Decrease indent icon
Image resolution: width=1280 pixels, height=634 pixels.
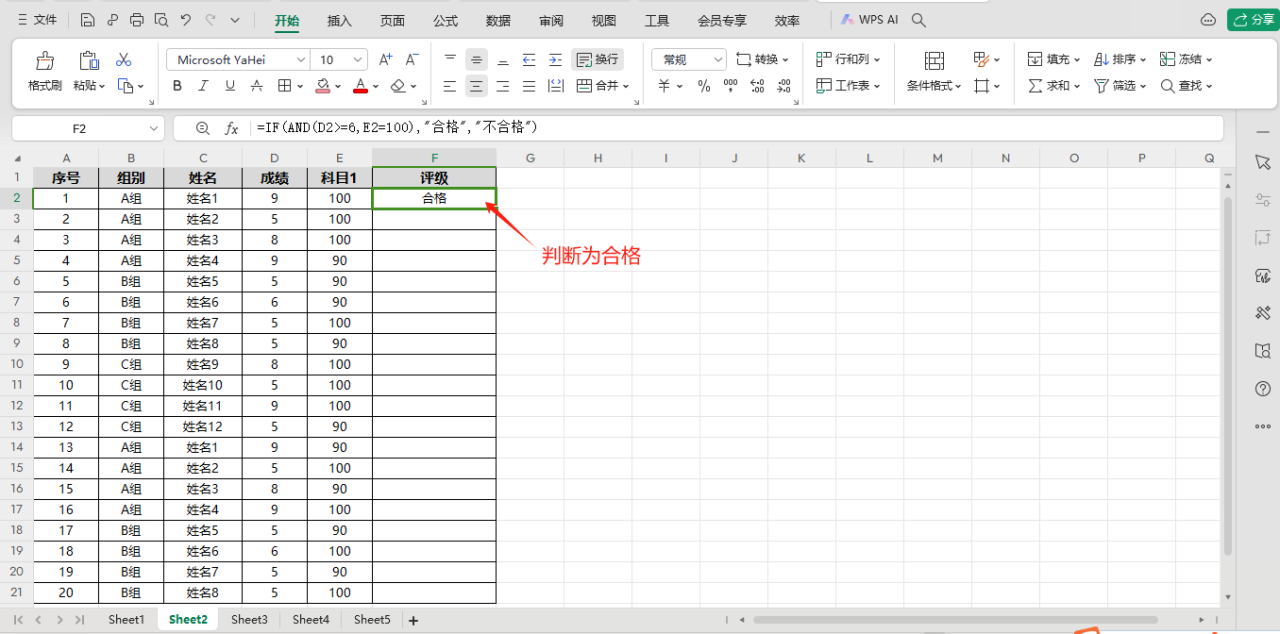coord(529,60)
